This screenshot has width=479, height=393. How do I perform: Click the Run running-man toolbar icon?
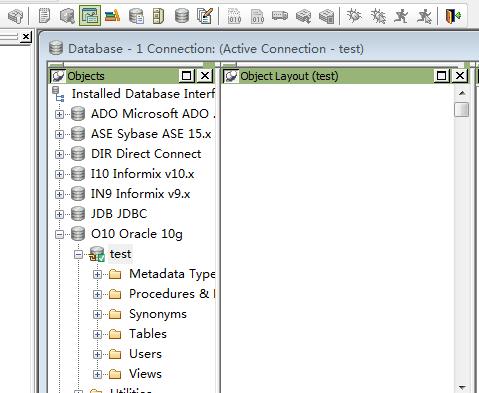401,16
